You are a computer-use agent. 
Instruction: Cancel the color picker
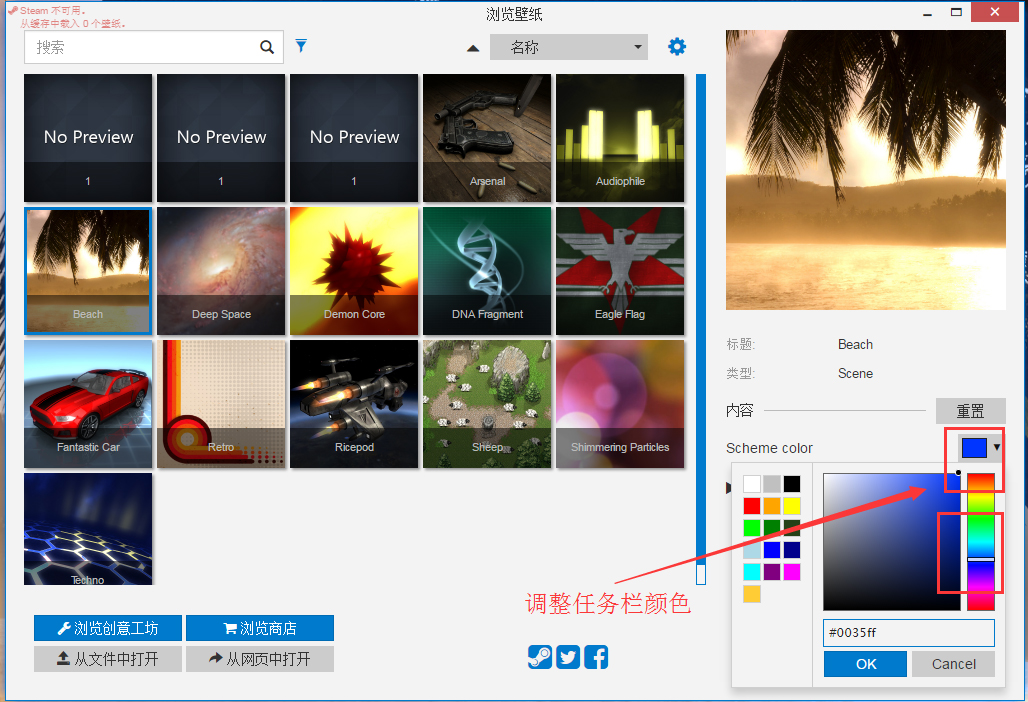(953, 664)
